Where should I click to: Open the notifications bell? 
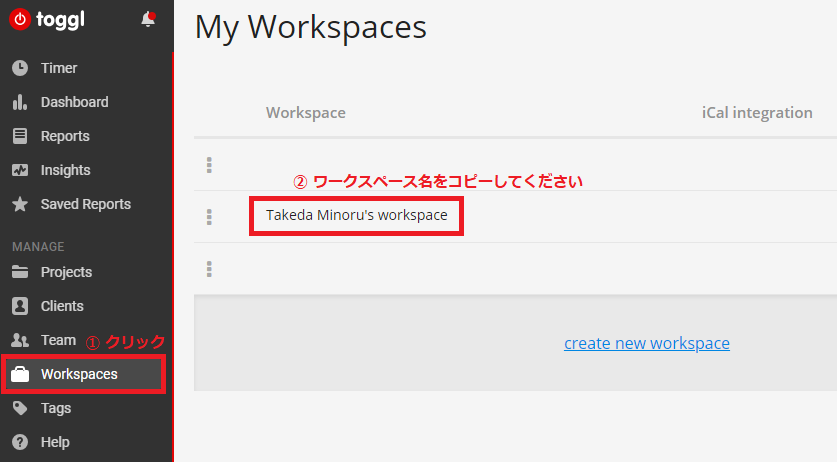pos(148,19)
